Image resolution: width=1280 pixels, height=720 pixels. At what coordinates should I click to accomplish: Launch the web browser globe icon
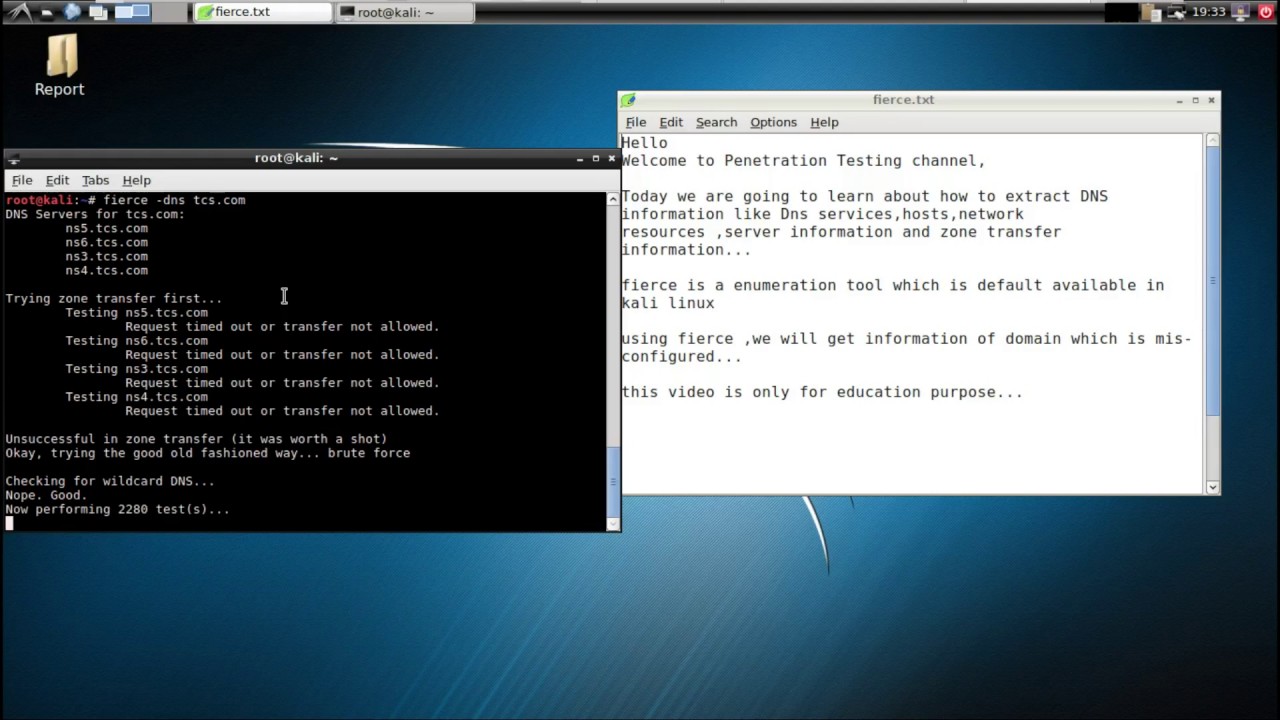[72, 12]
